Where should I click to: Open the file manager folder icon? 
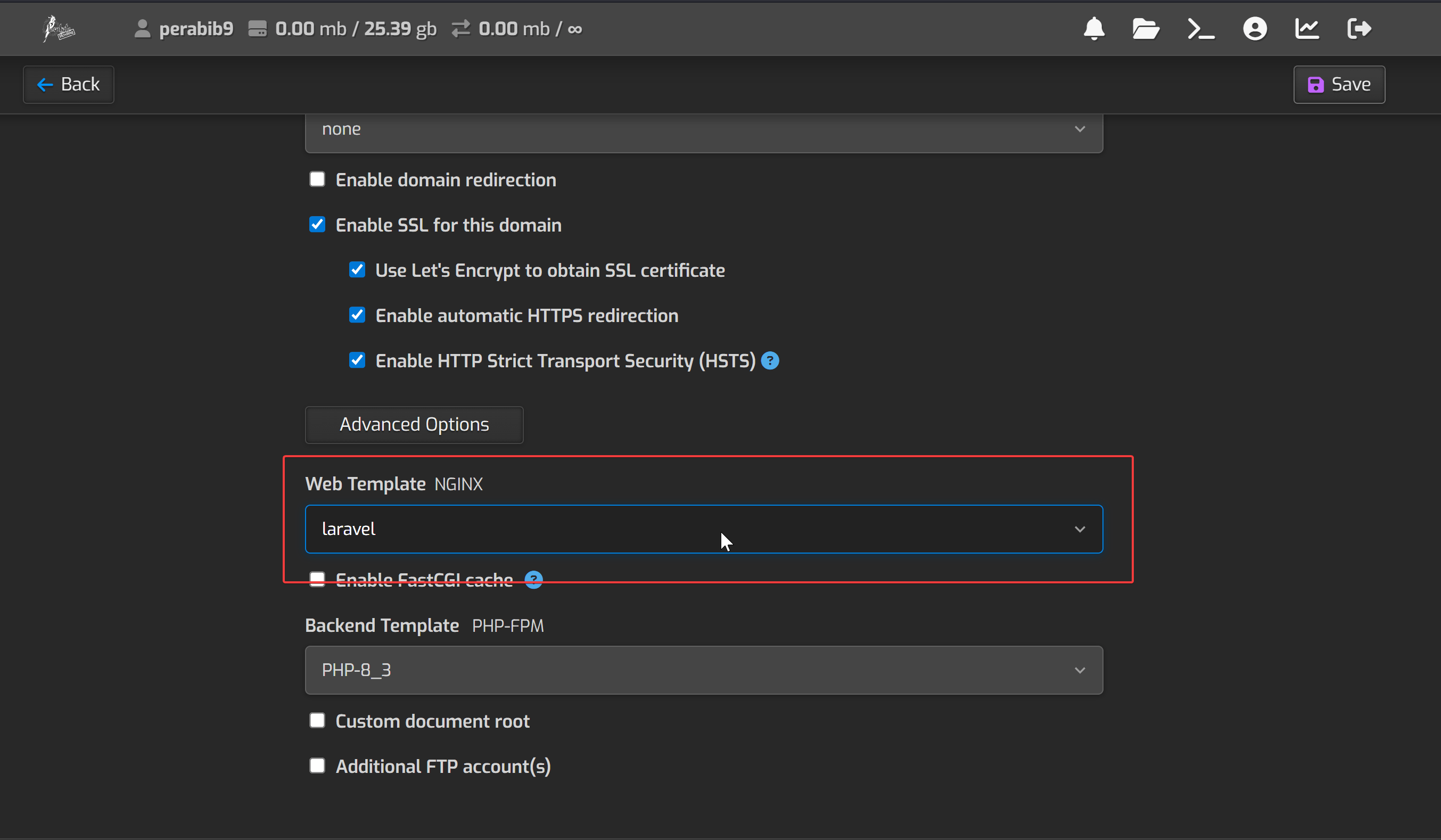[1146, 29]
